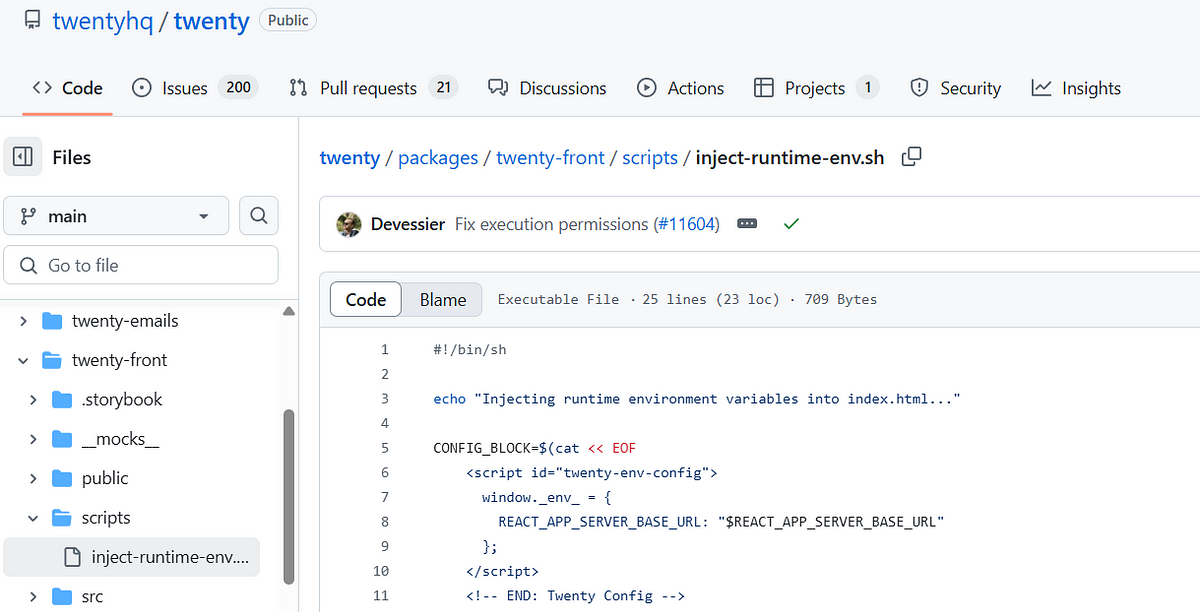Open the twenty repository name link
Viewport: 1200px width, 612px height.
211,21
